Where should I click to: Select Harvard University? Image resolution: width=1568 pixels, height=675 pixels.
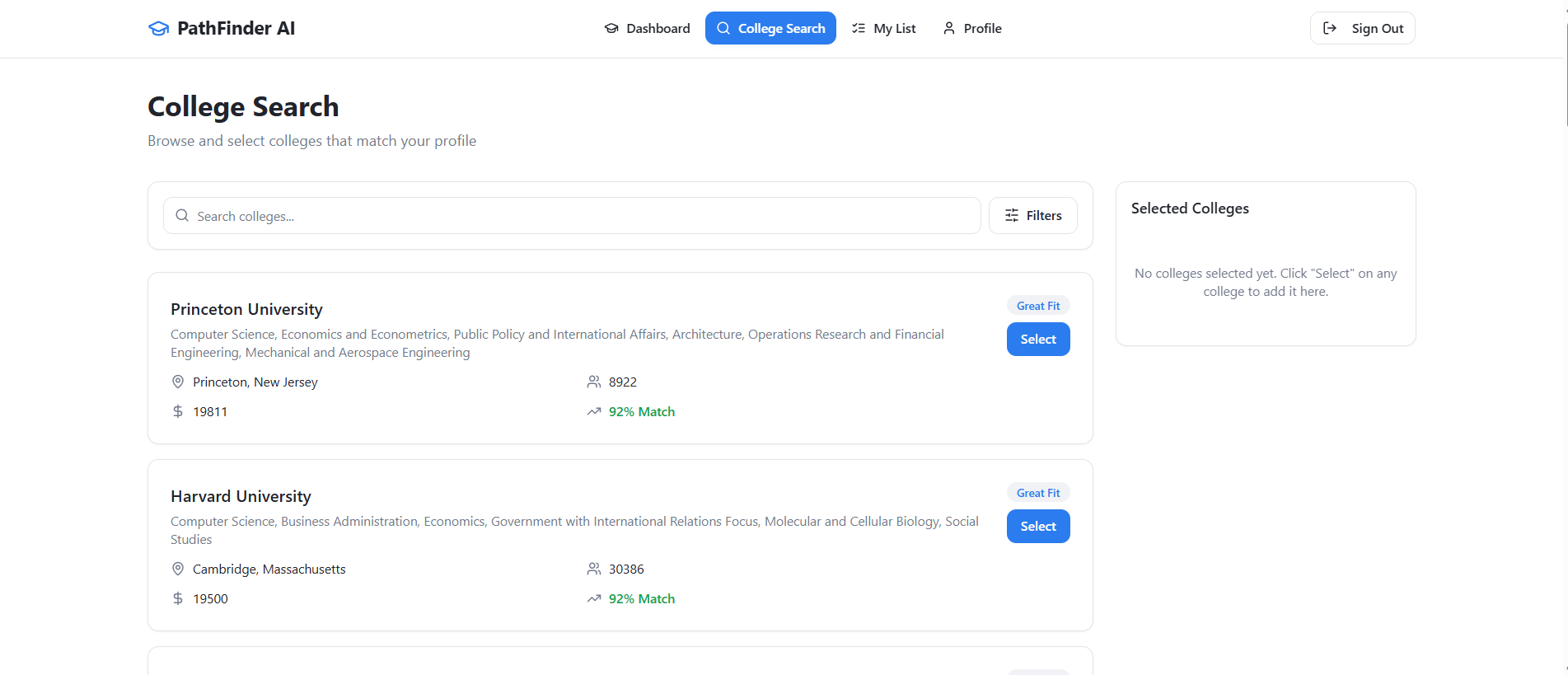(x=1038, y=526)
